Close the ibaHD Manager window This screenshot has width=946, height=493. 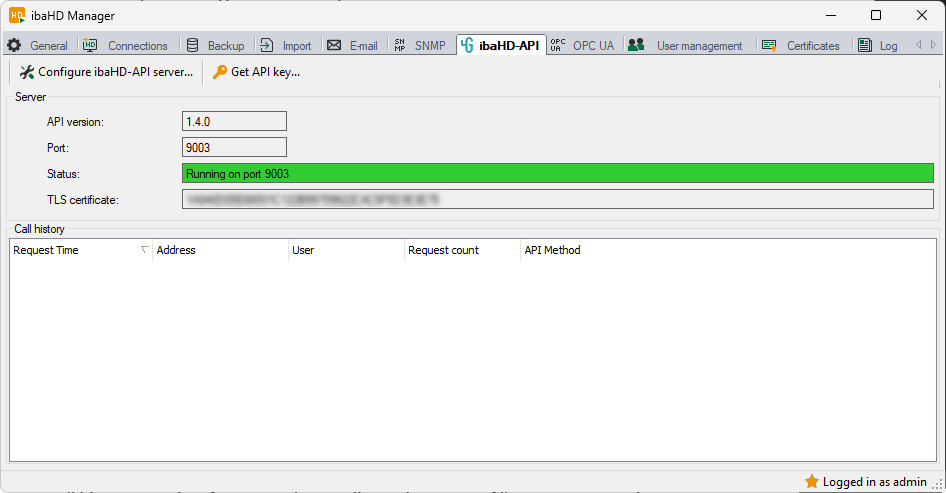tap(922, 15)
